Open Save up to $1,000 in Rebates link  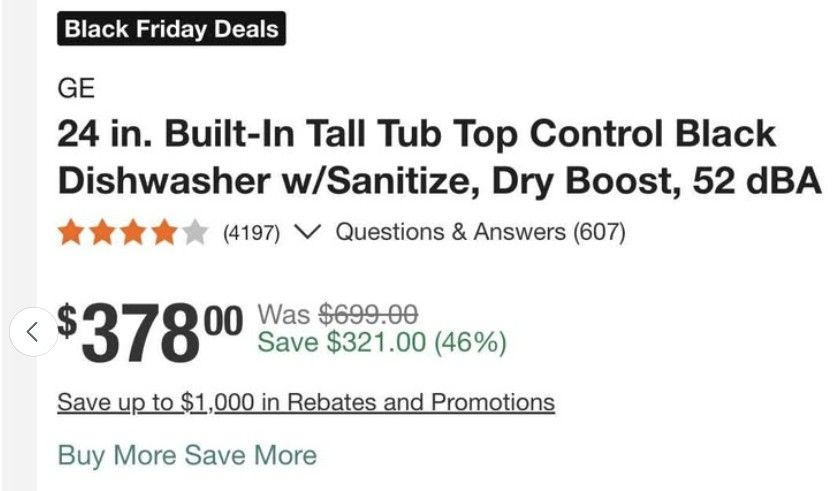click(306, 403)
